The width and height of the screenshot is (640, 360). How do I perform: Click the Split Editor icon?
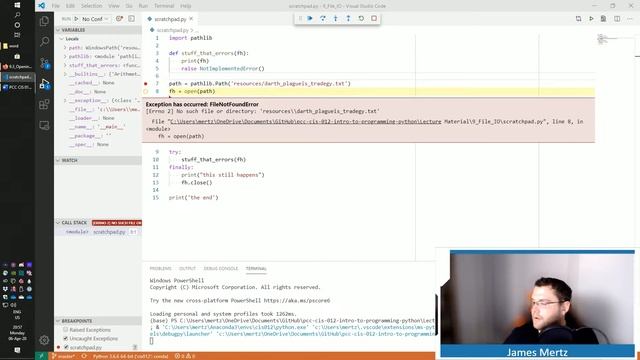(617, 19)
